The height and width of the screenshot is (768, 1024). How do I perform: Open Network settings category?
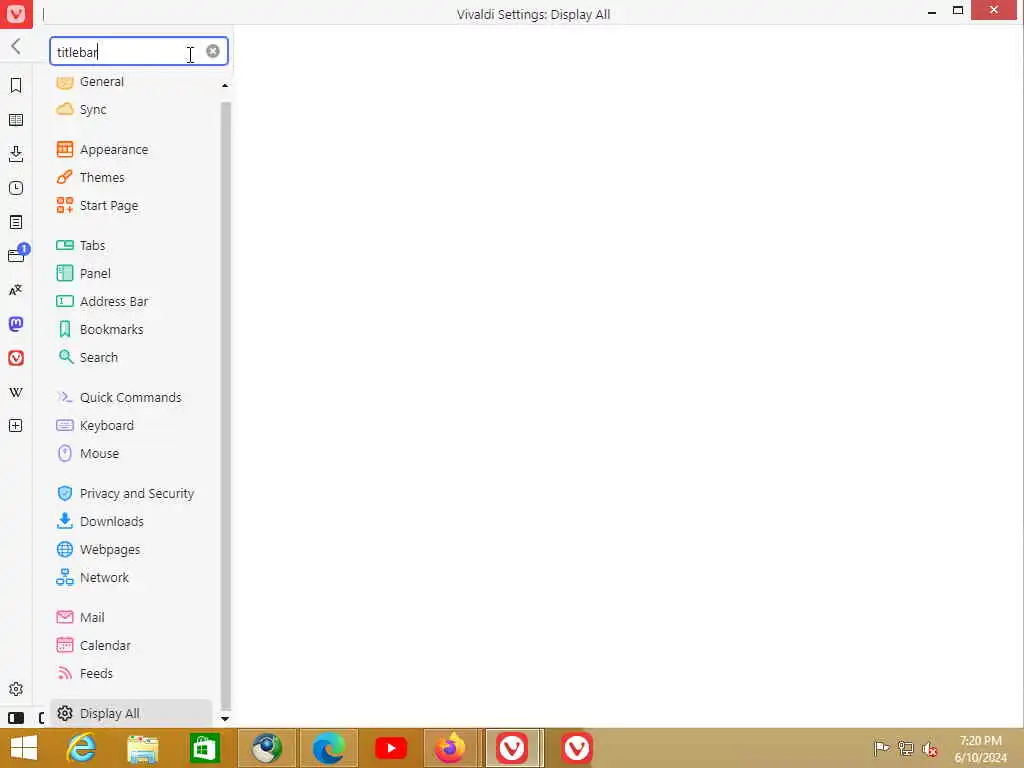click(131, 578)
